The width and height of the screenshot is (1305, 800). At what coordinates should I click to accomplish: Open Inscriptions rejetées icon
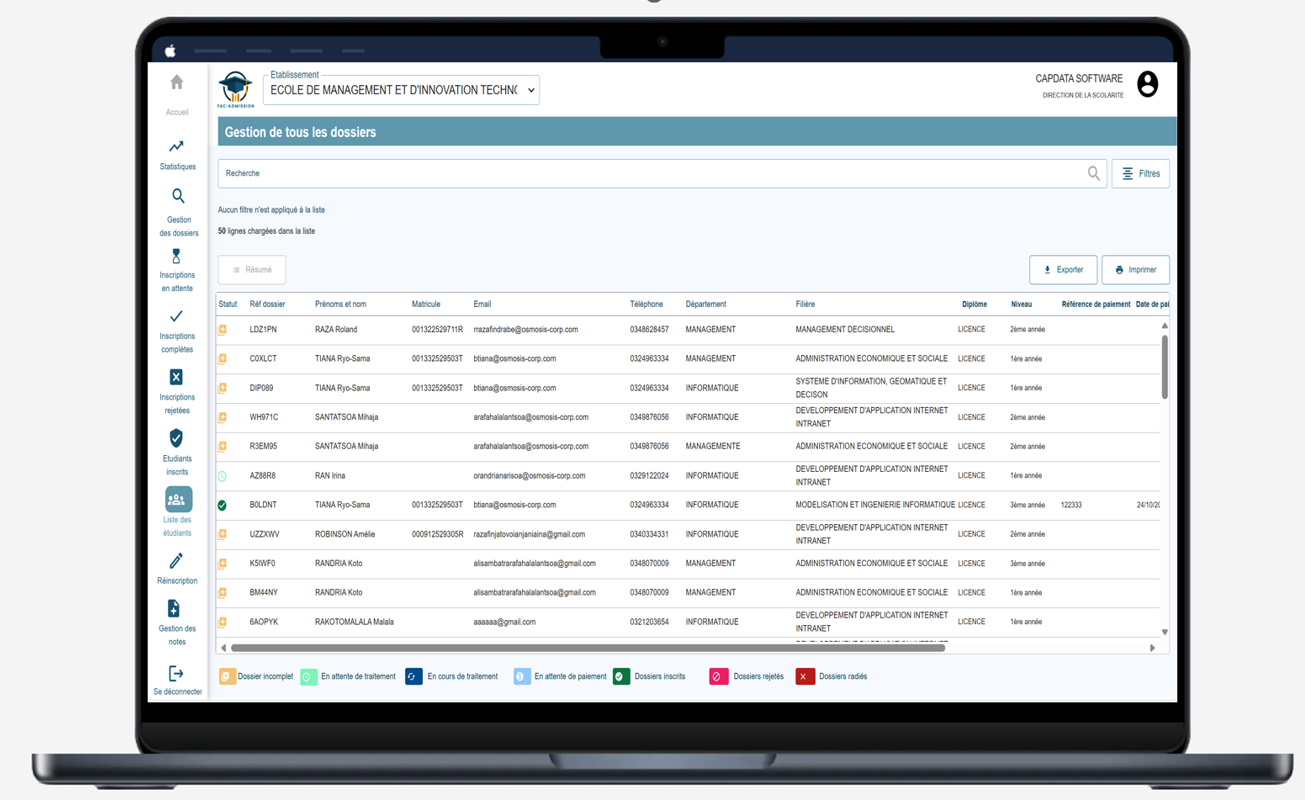click(x=176, y=377)
